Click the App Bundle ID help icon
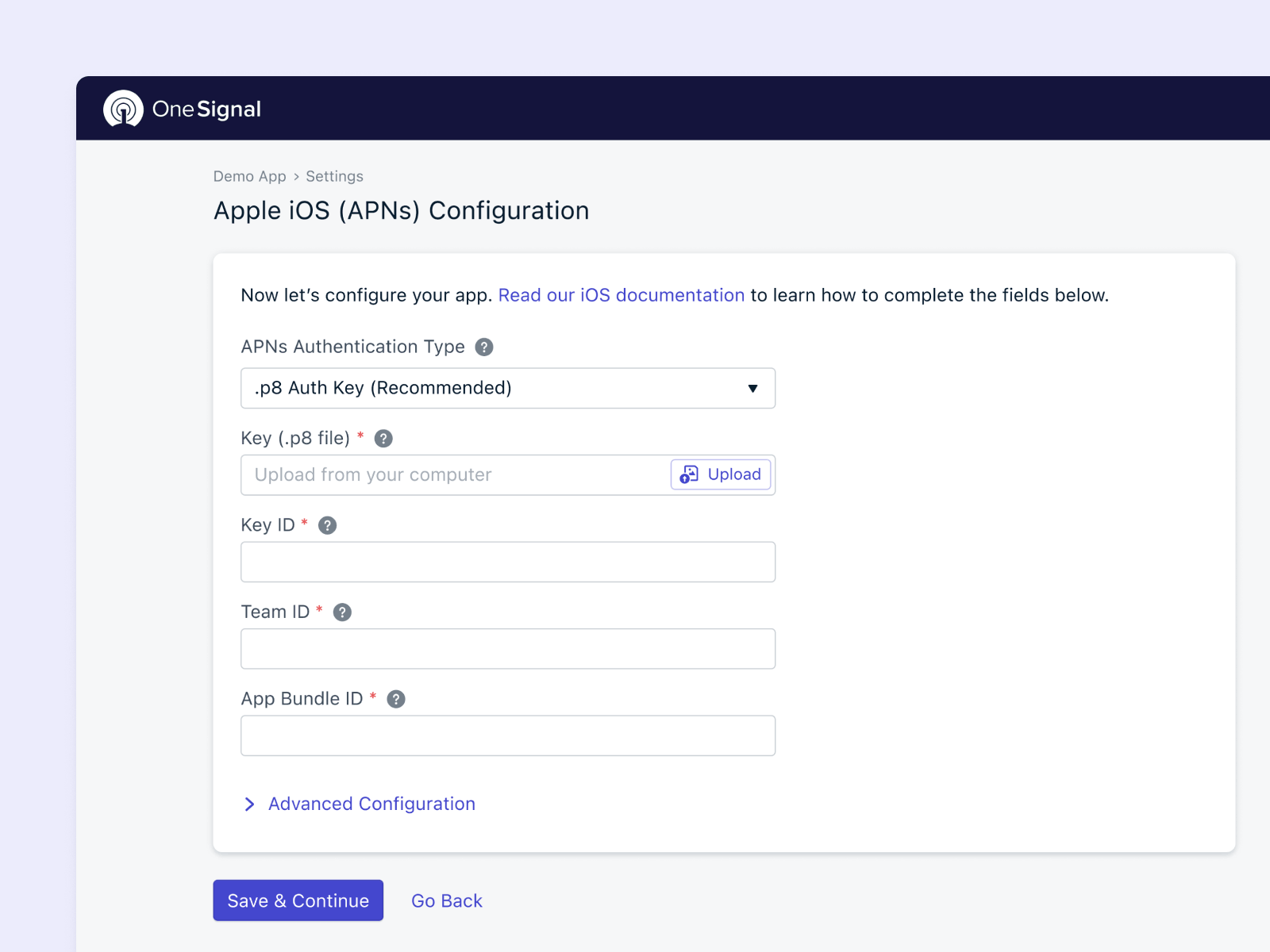This screenshot has width=1270, height=952. [x=394, y=699]
